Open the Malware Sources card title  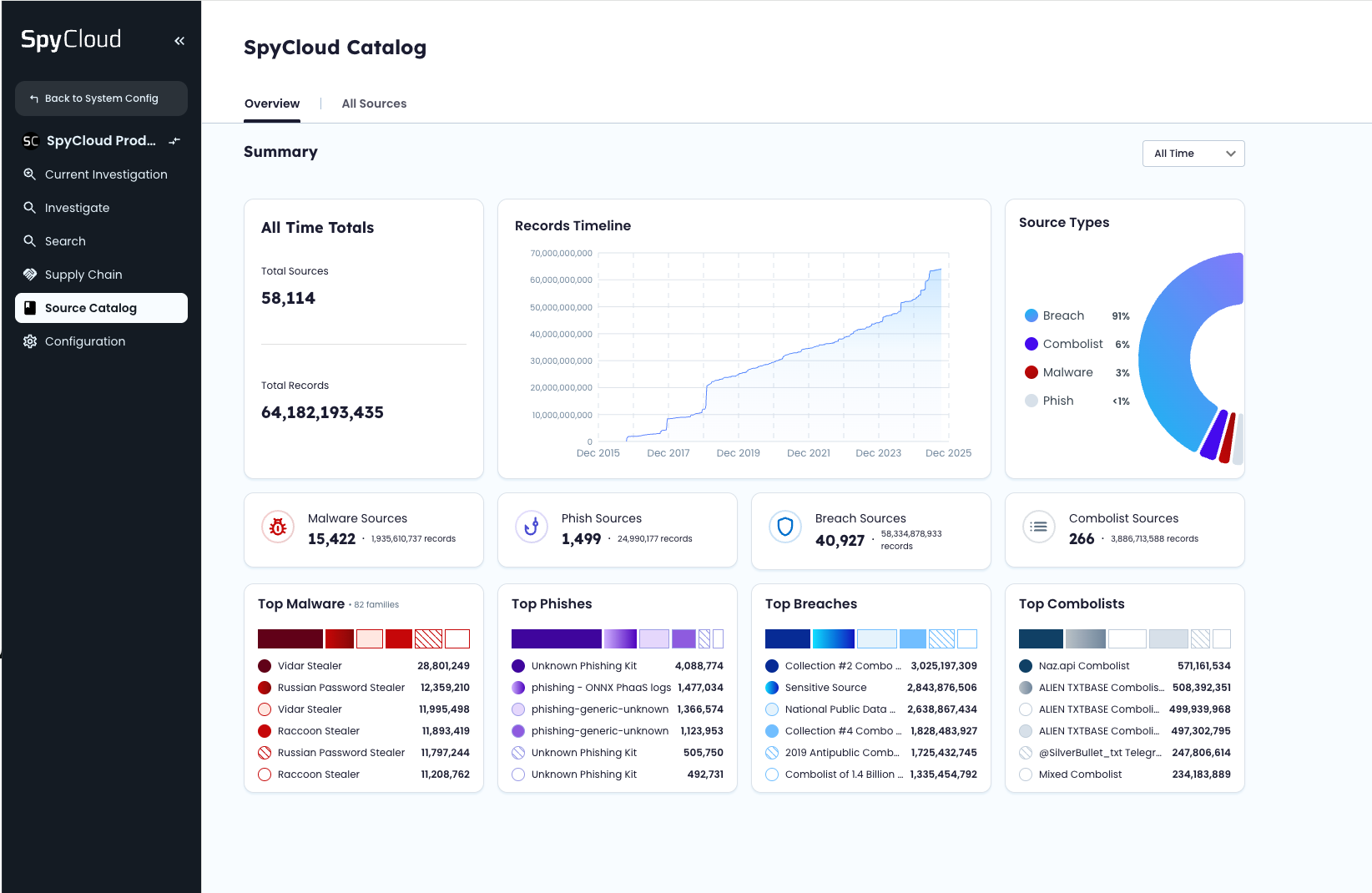pyautogui.click(x=357, y=518)
